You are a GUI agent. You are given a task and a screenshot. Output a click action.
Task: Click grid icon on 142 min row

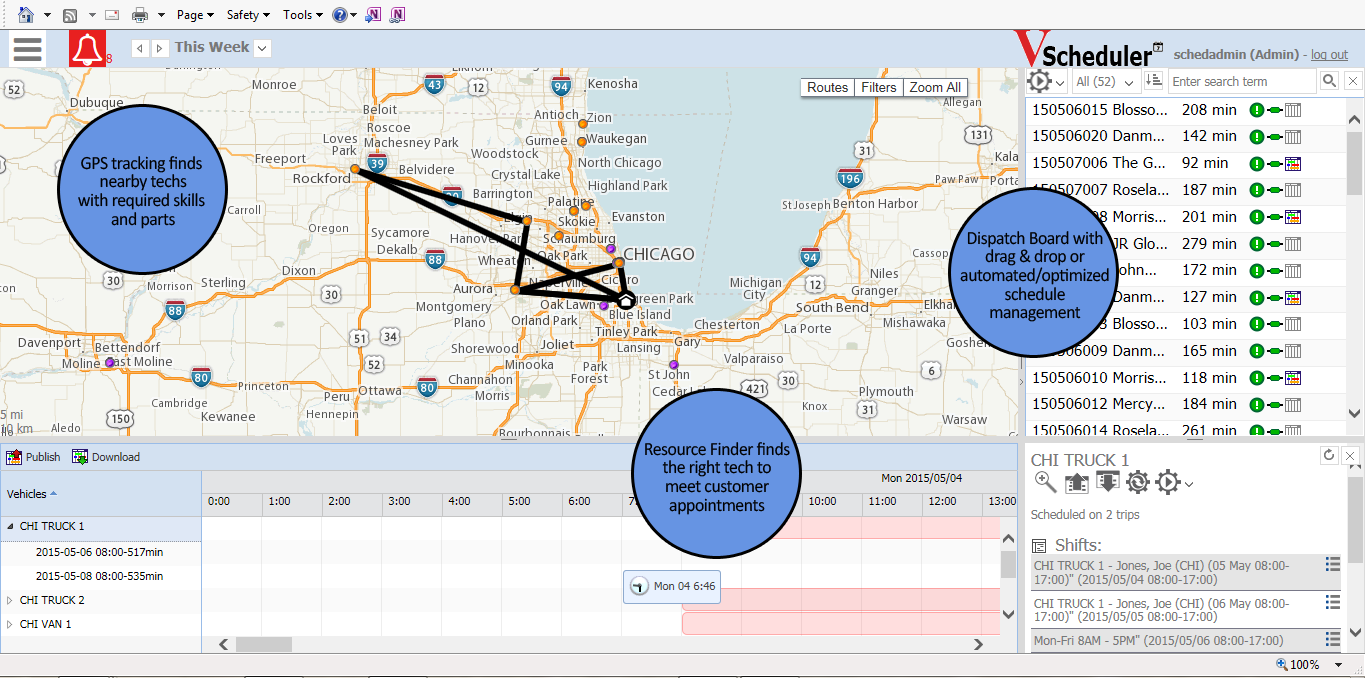1292,137
